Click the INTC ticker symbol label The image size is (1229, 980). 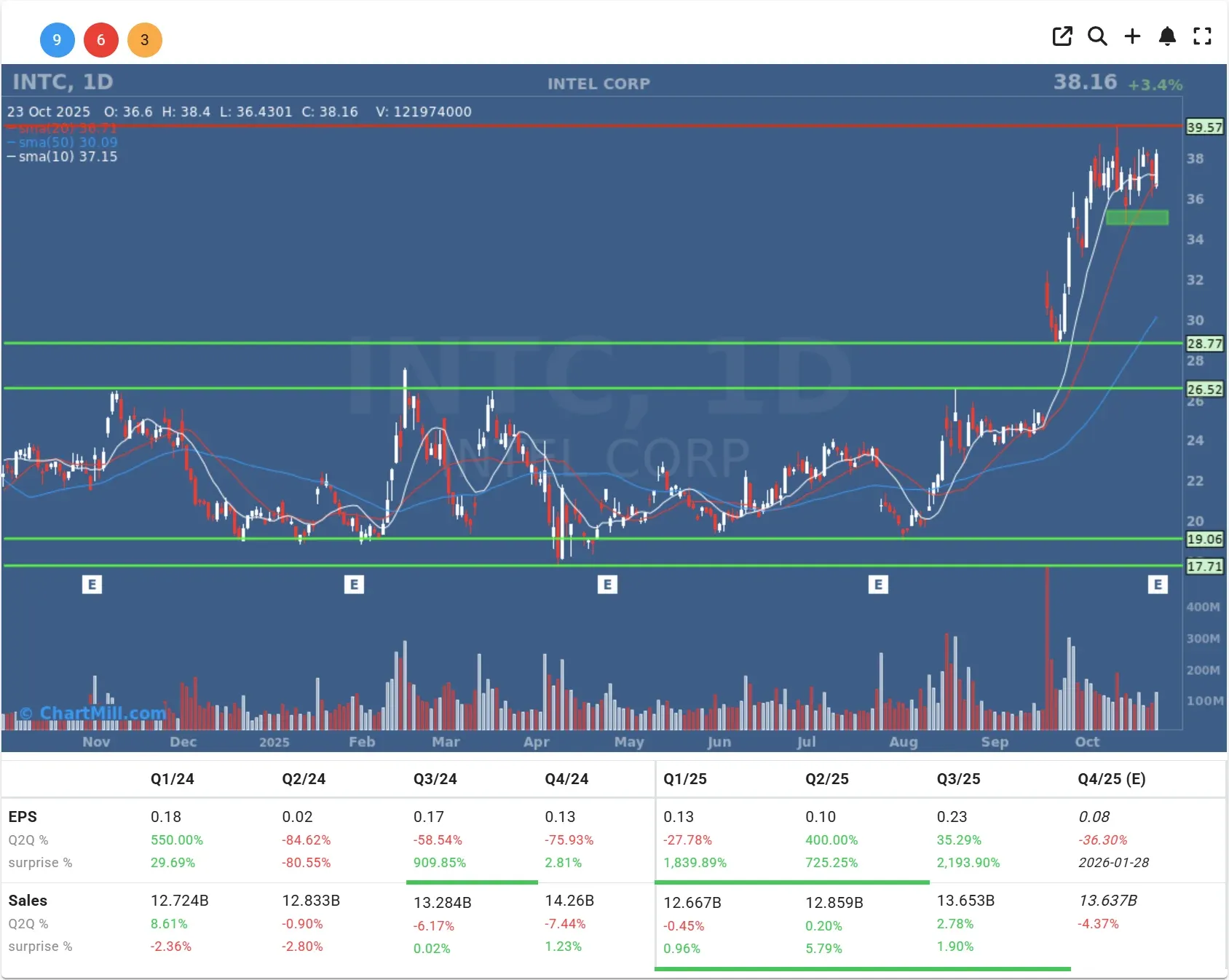click(36, 82)
